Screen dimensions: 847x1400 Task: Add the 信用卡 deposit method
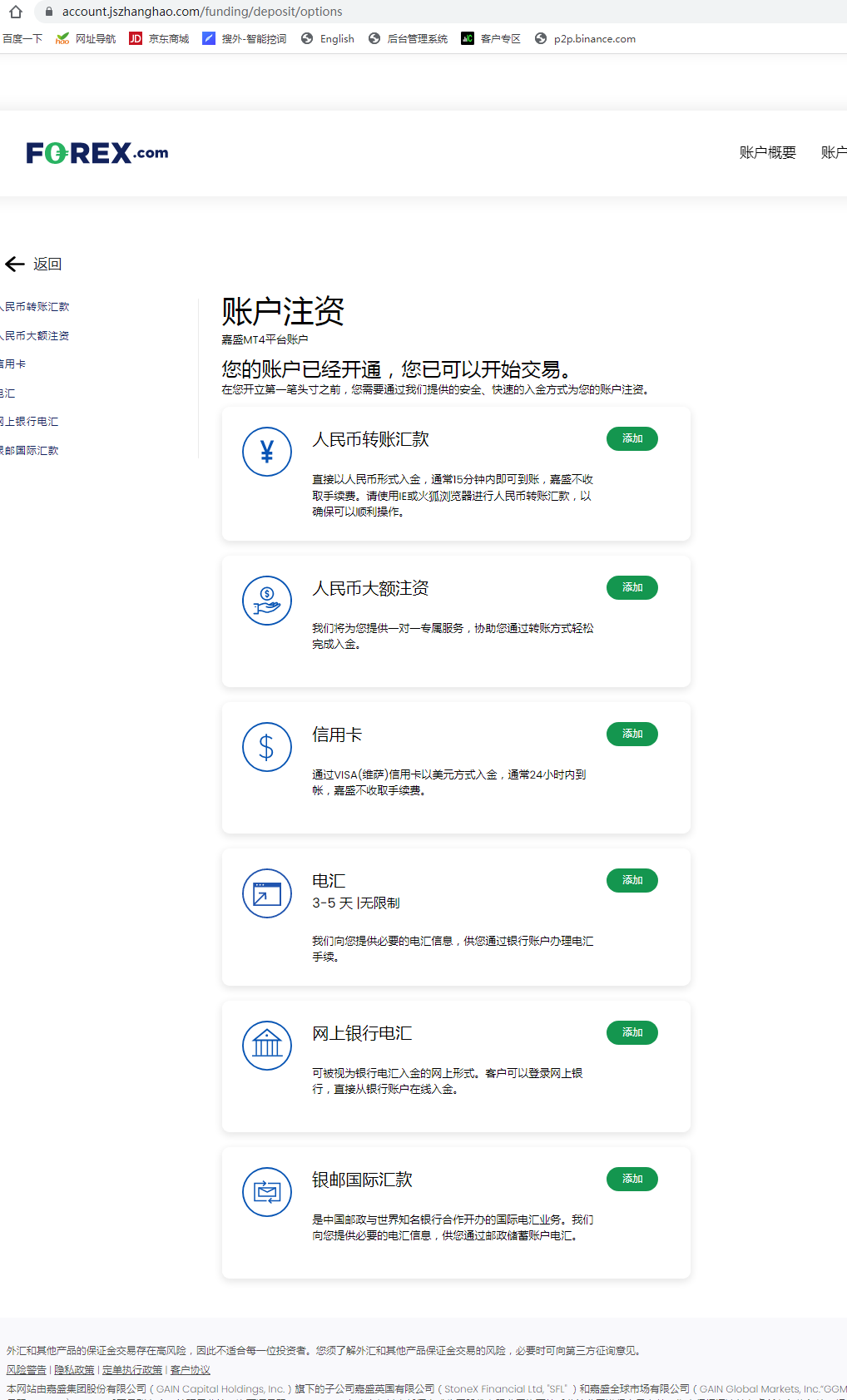click(632, 734)
